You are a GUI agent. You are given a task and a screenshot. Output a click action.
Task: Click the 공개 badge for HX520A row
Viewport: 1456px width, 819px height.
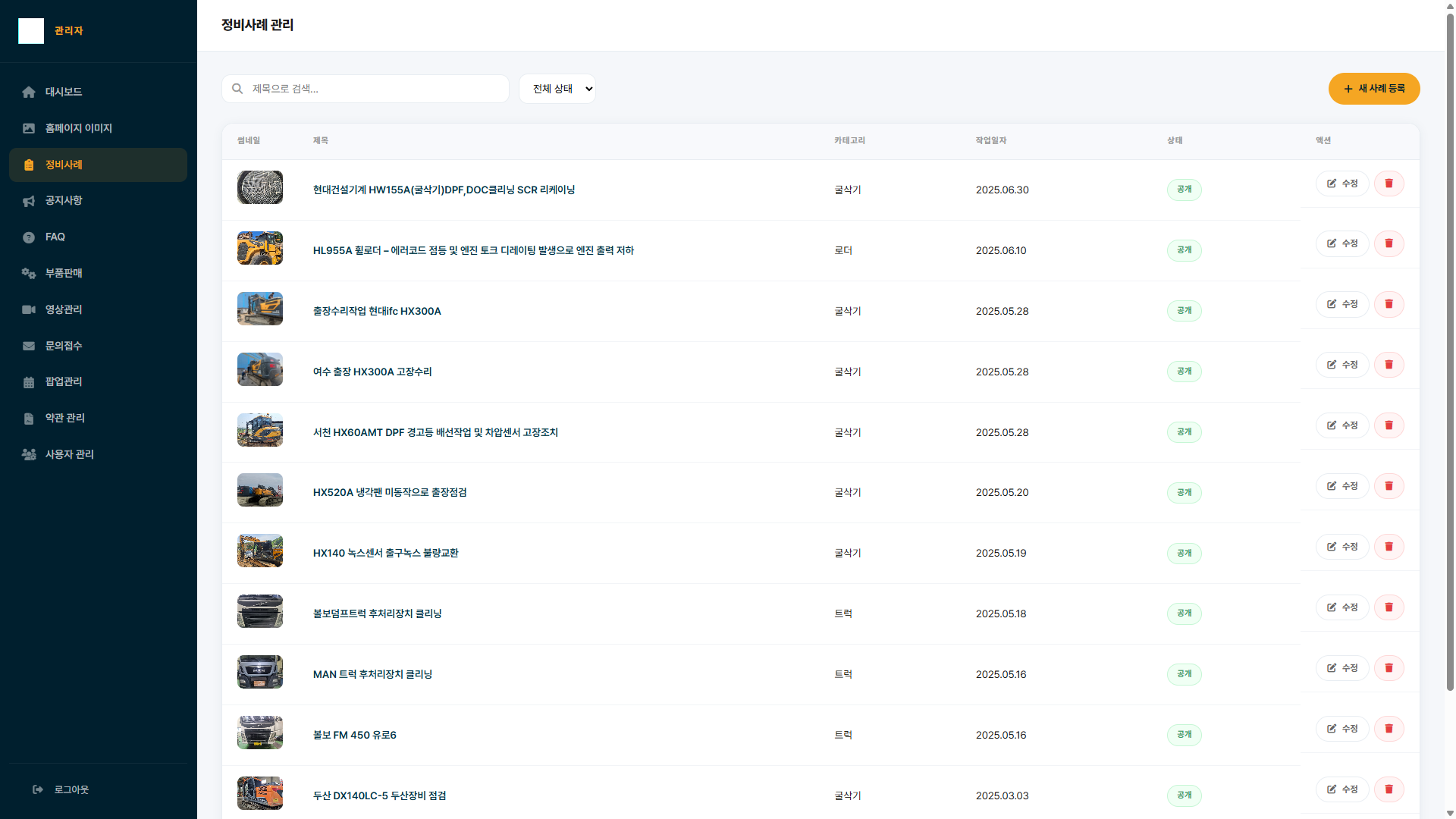click(1185, 493)
